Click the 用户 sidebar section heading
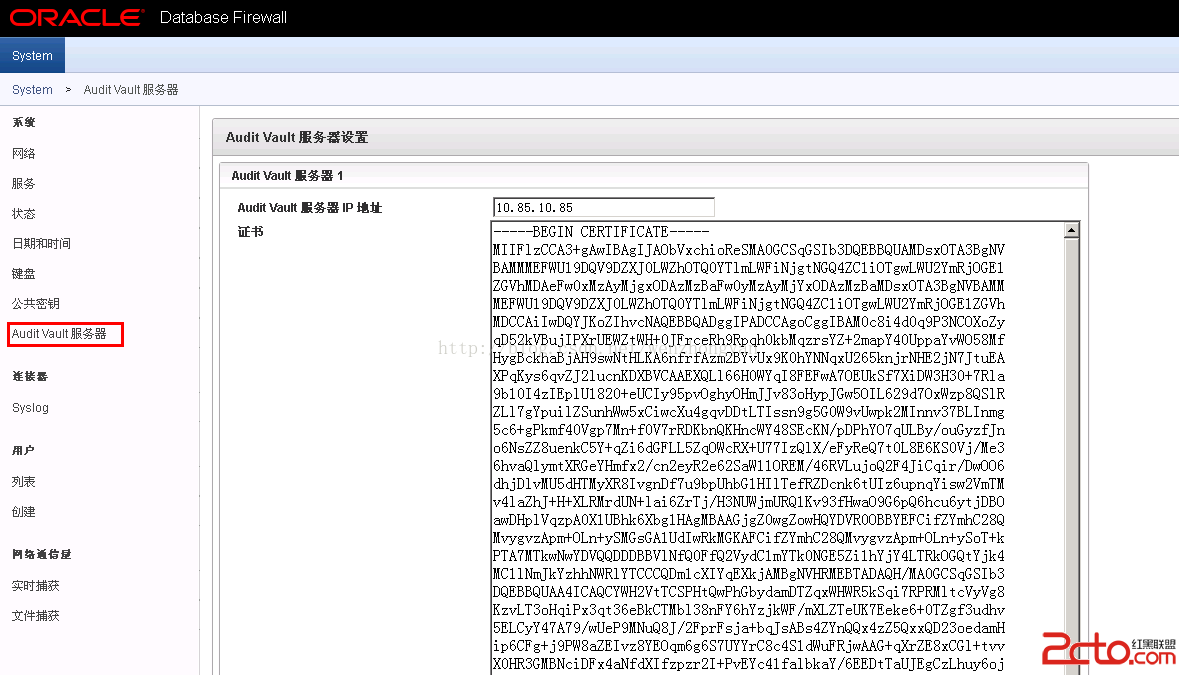Screen dimensions: 1179x675 [x=23, y=450]
